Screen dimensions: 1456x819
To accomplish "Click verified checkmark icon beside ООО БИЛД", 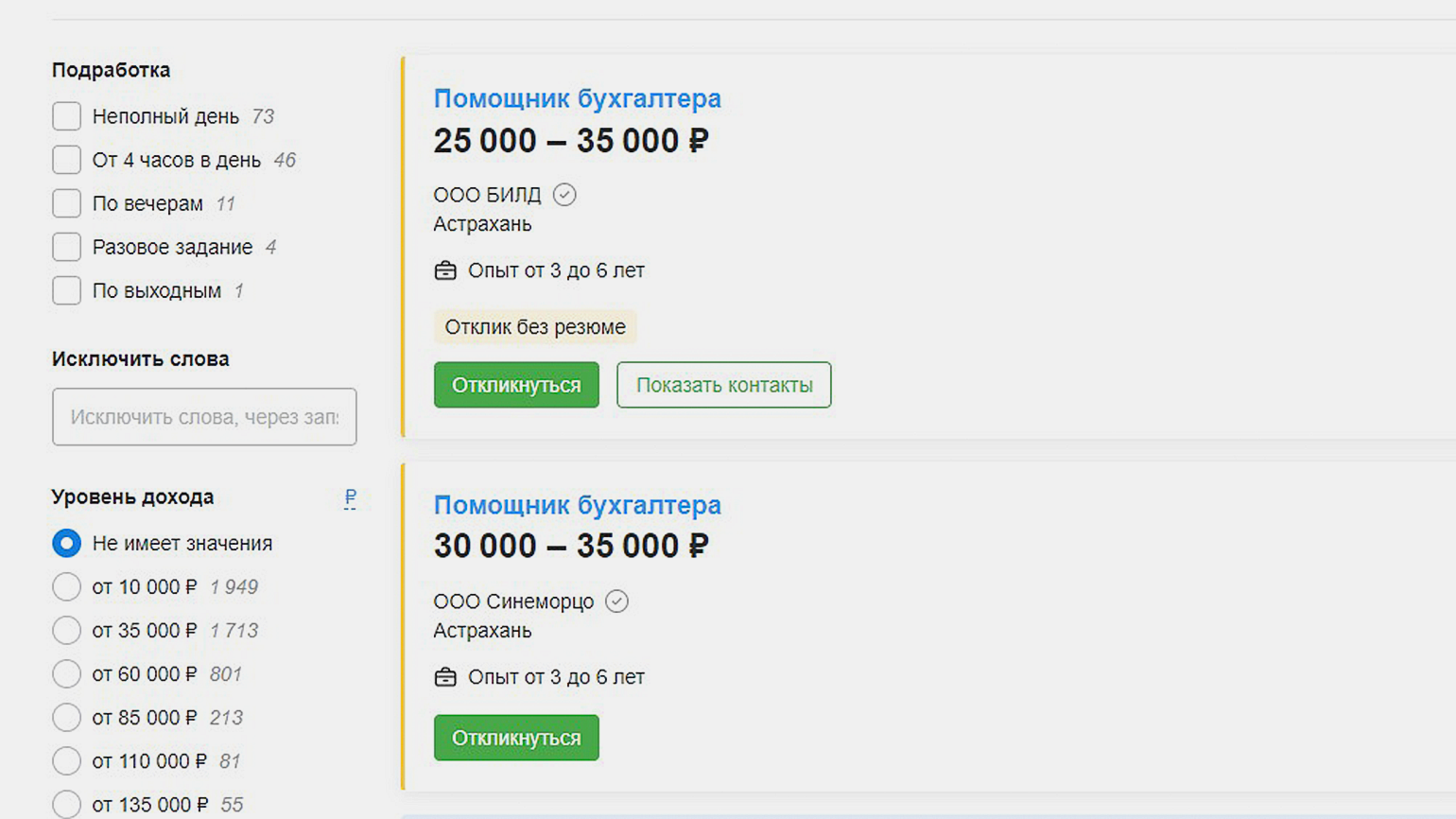I will click(564, 195).
